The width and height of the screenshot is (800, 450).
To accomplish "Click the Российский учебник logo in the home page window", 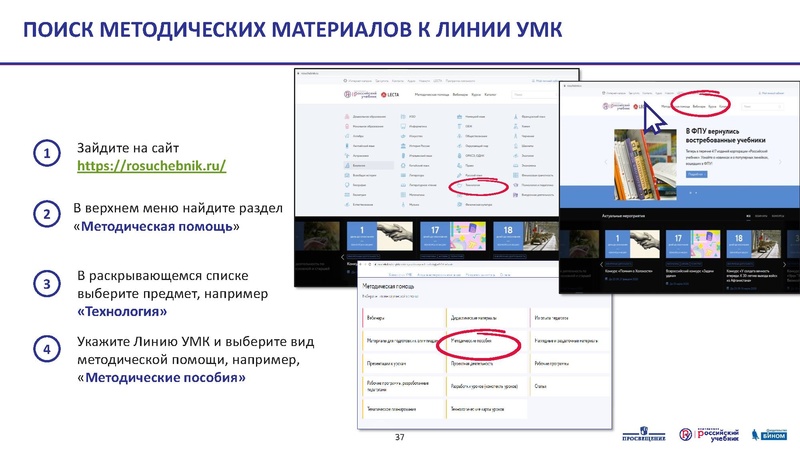I will [x=616, y=106].
